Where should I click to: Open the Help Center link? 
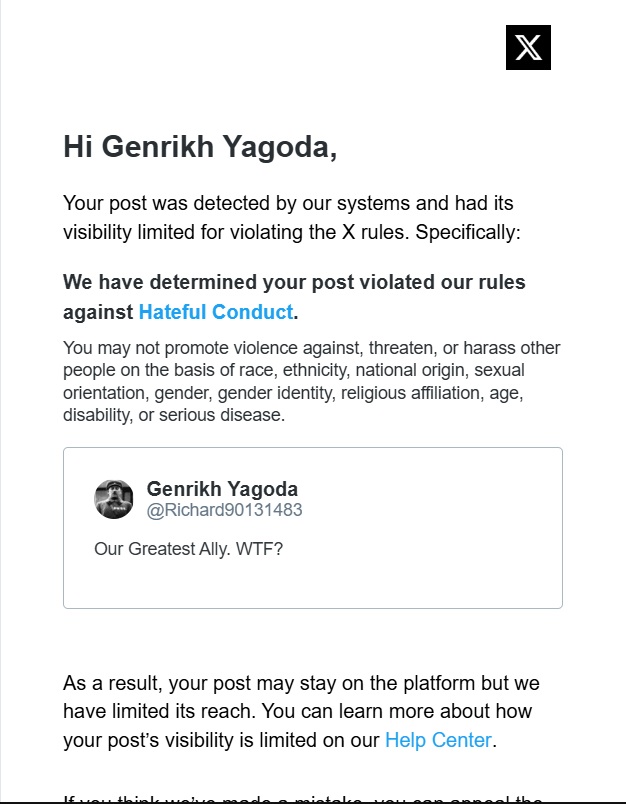pyautogui.click(x=438, y=741)
